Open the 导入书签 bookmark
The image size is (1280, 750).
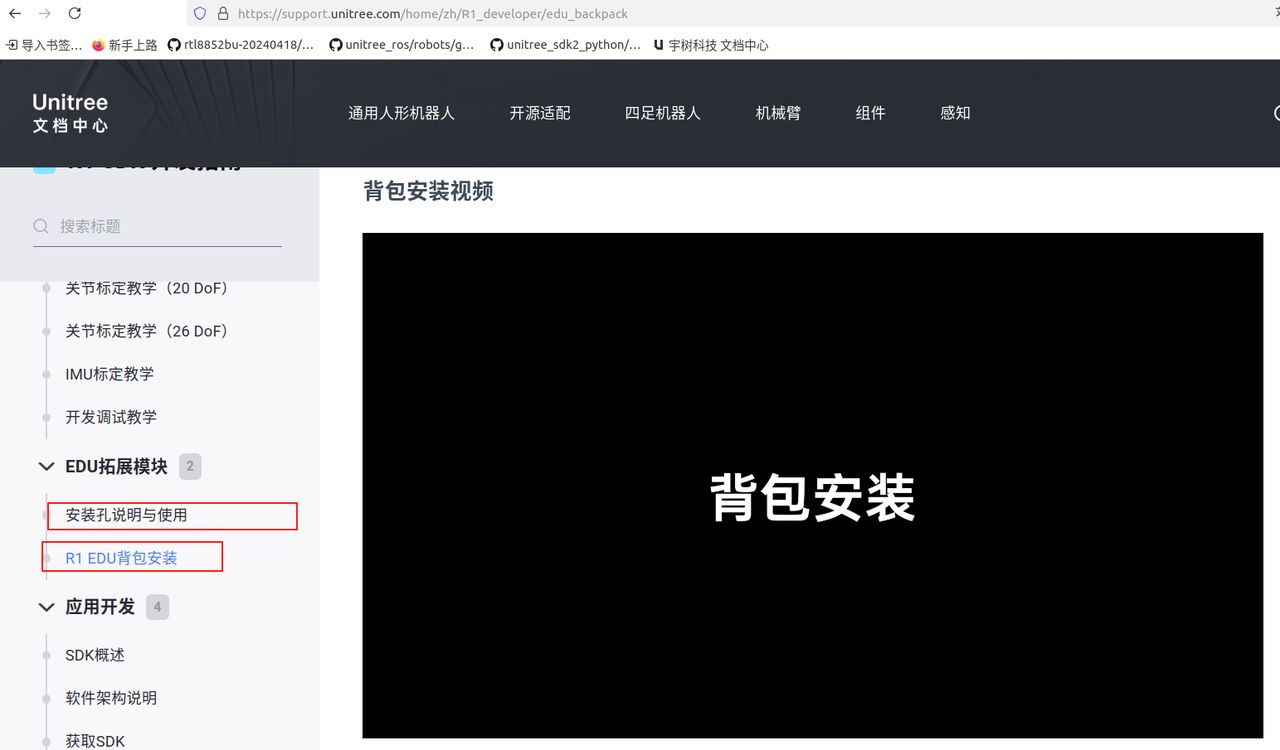coord(44,45)
